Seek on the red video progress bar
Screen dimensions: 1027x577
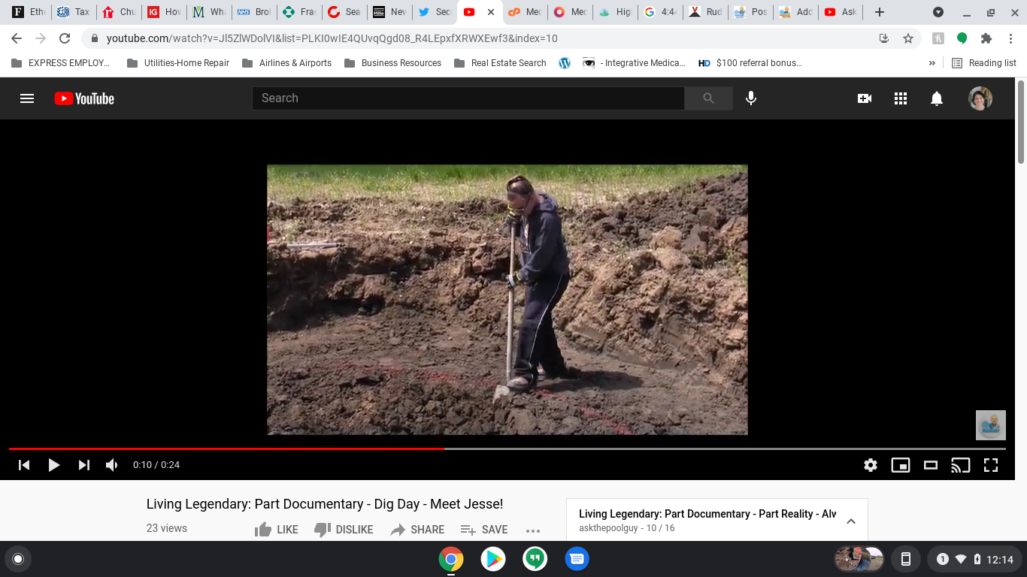300,449
